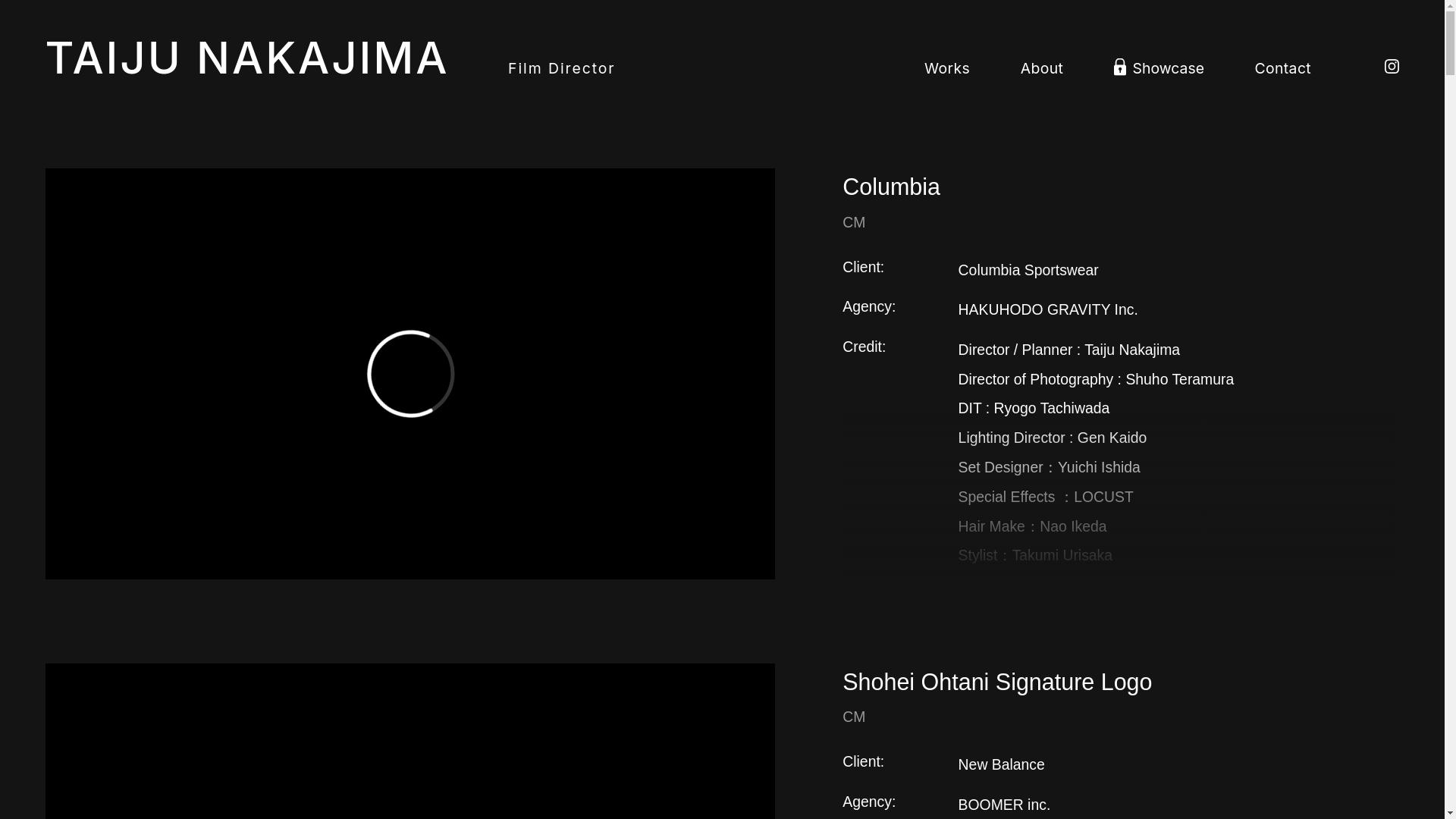Click Stylist : Takumi Urisaka credit
The width and height of the screenshot is (1456, 819).
(x=1034, y=555)
